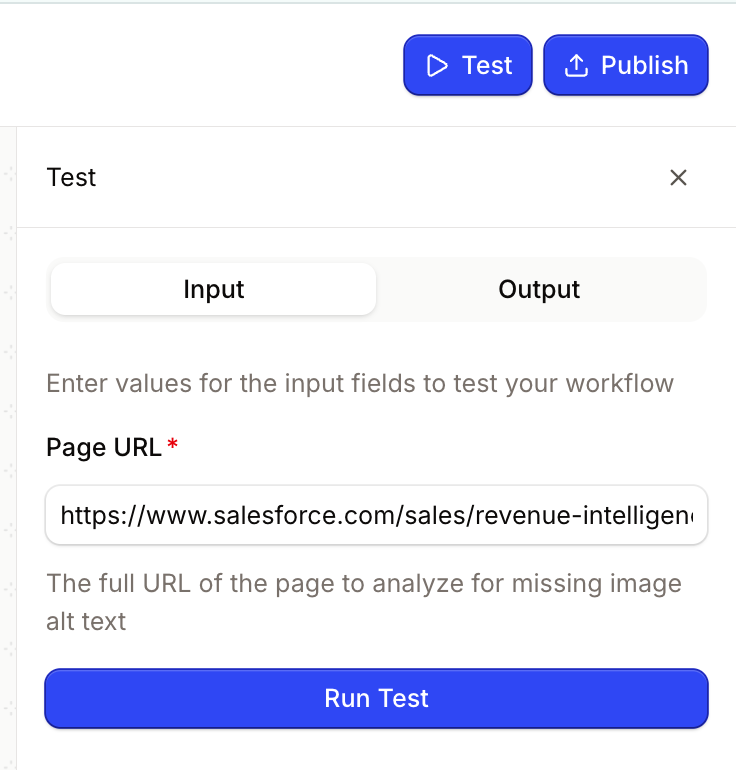Switch to the Output tab

click(x=539, y=289)
